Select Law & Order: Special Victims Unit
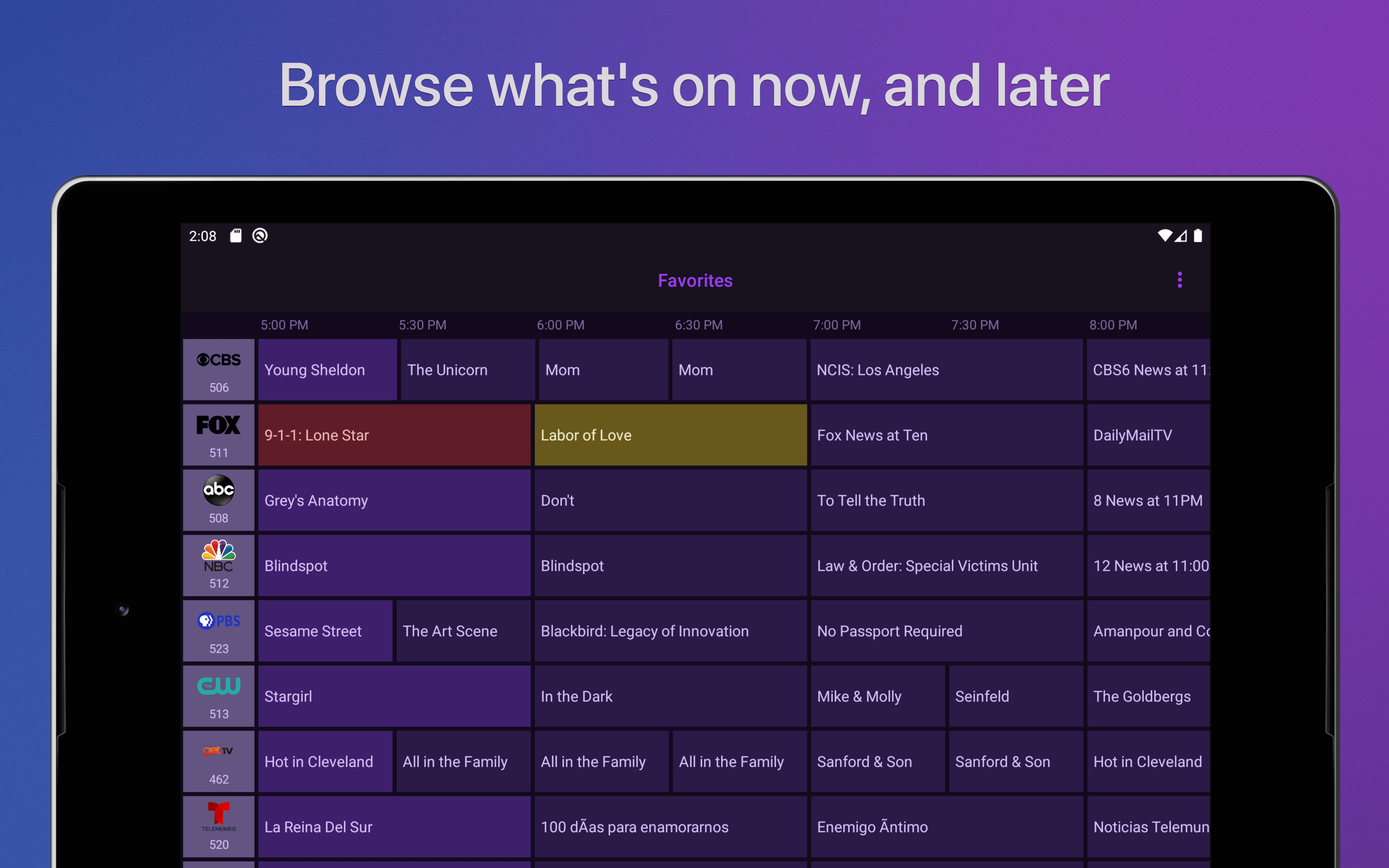 point(946,565)
